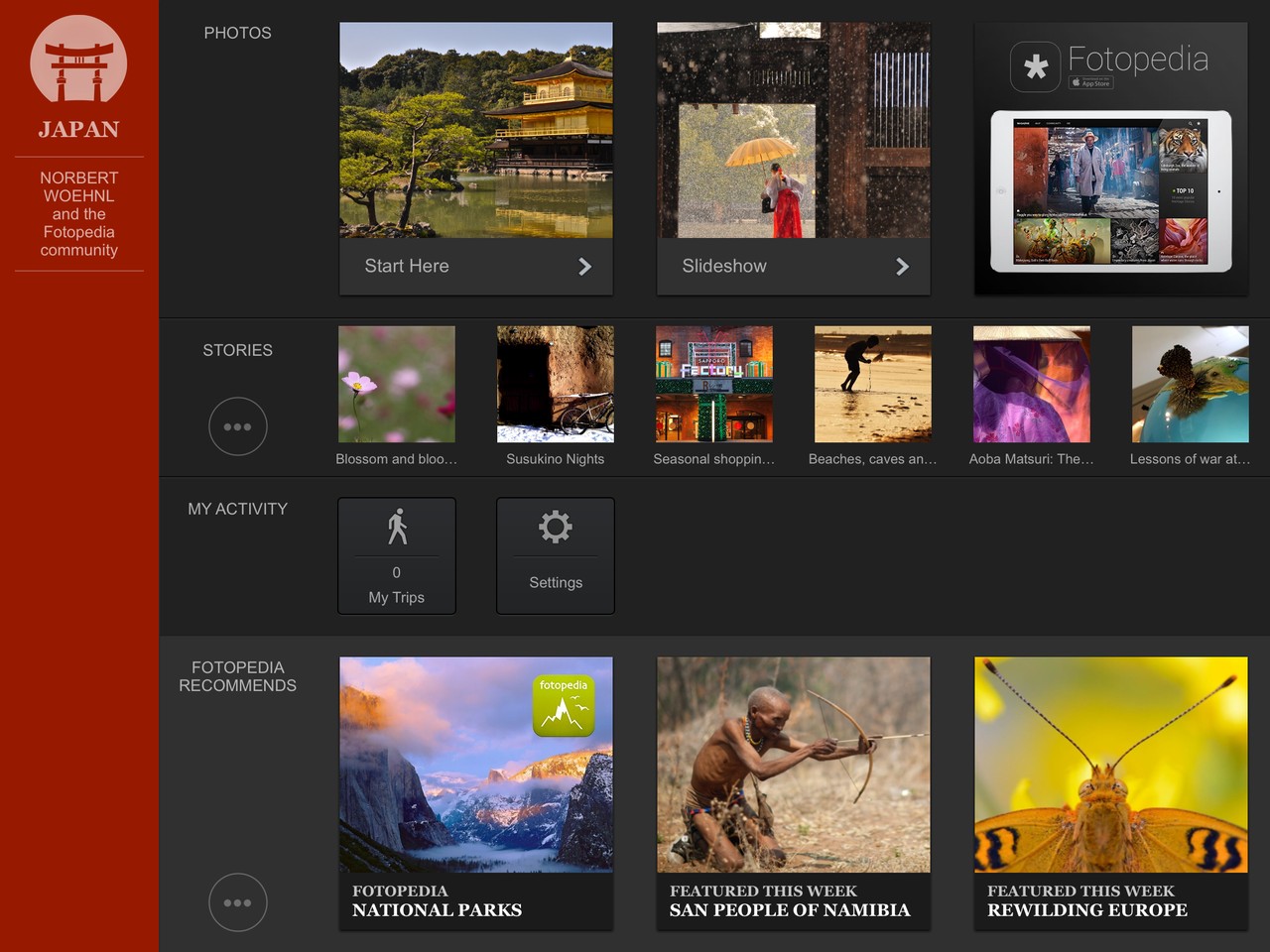Open the Aoba Matsuri story thumbnail
The height and width of the screenshot is (952, 1270).
pos(1032,384)
